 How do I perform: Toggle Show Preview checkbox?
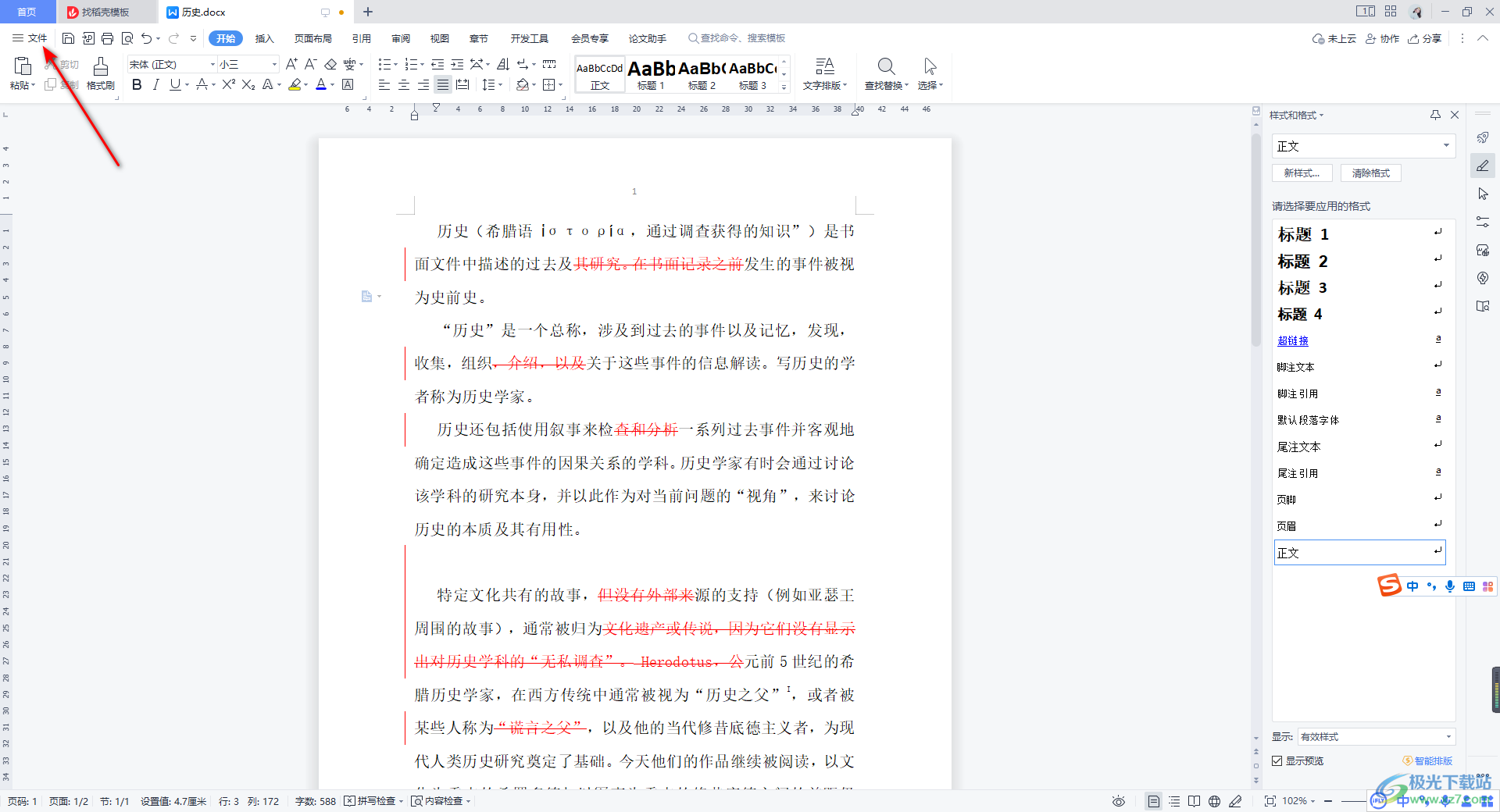pyautogui.click(x=1277, y=760)
